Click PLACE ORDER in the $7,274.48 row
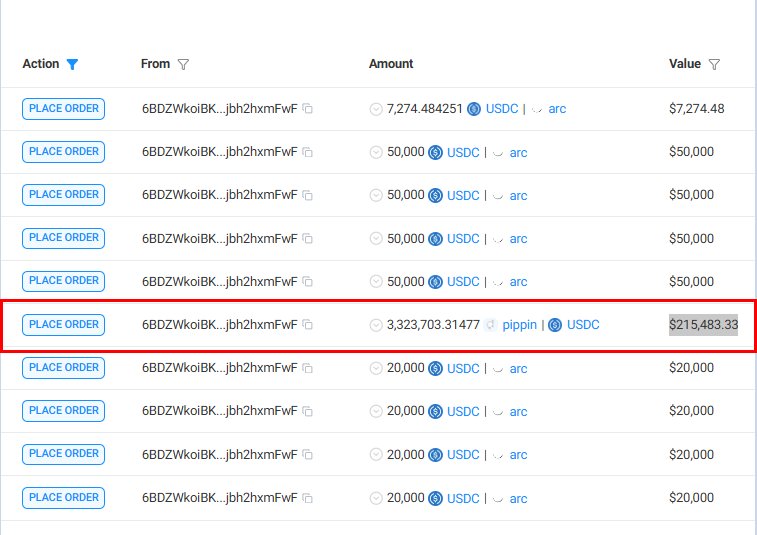 63,109
